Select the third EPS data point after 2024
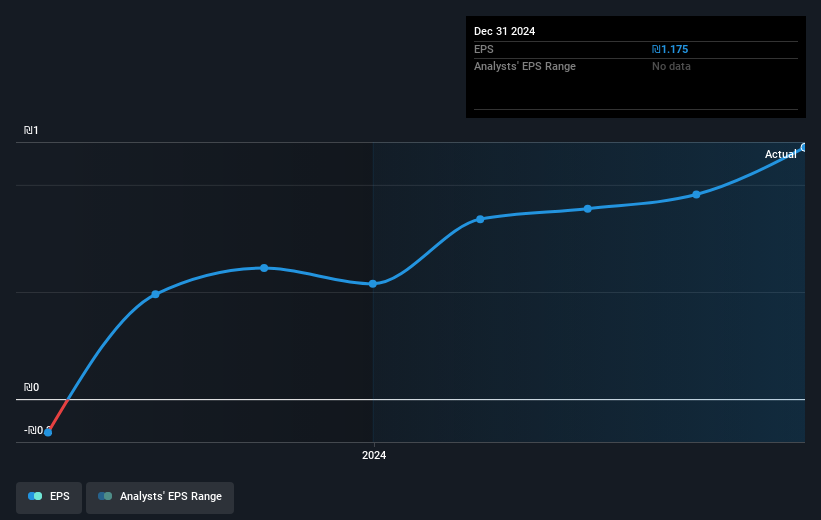821x520 pixels. pyautogui.click(x=696, y=195)
